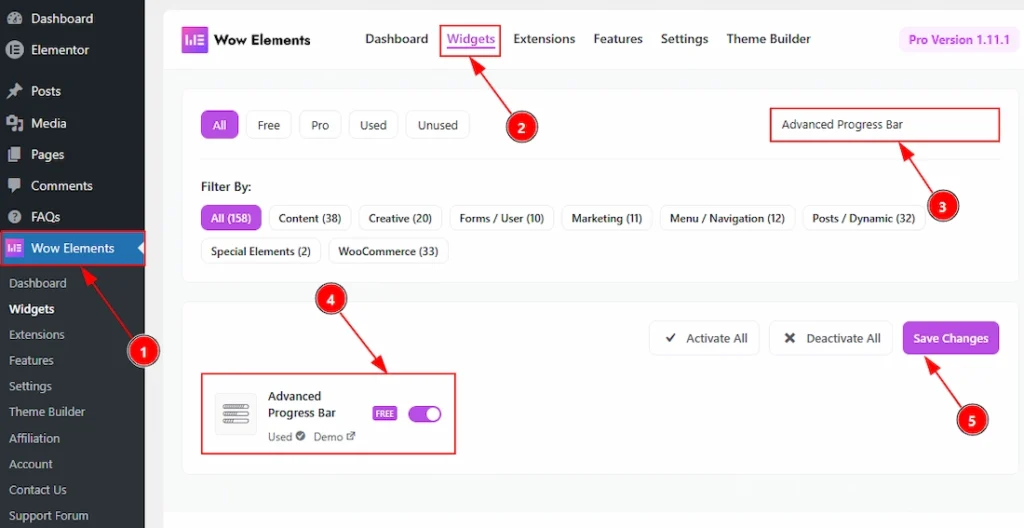Click the Dashboard gauge icon in sidebar
This screenshot has height=528, width=1024.
(14, 18)
